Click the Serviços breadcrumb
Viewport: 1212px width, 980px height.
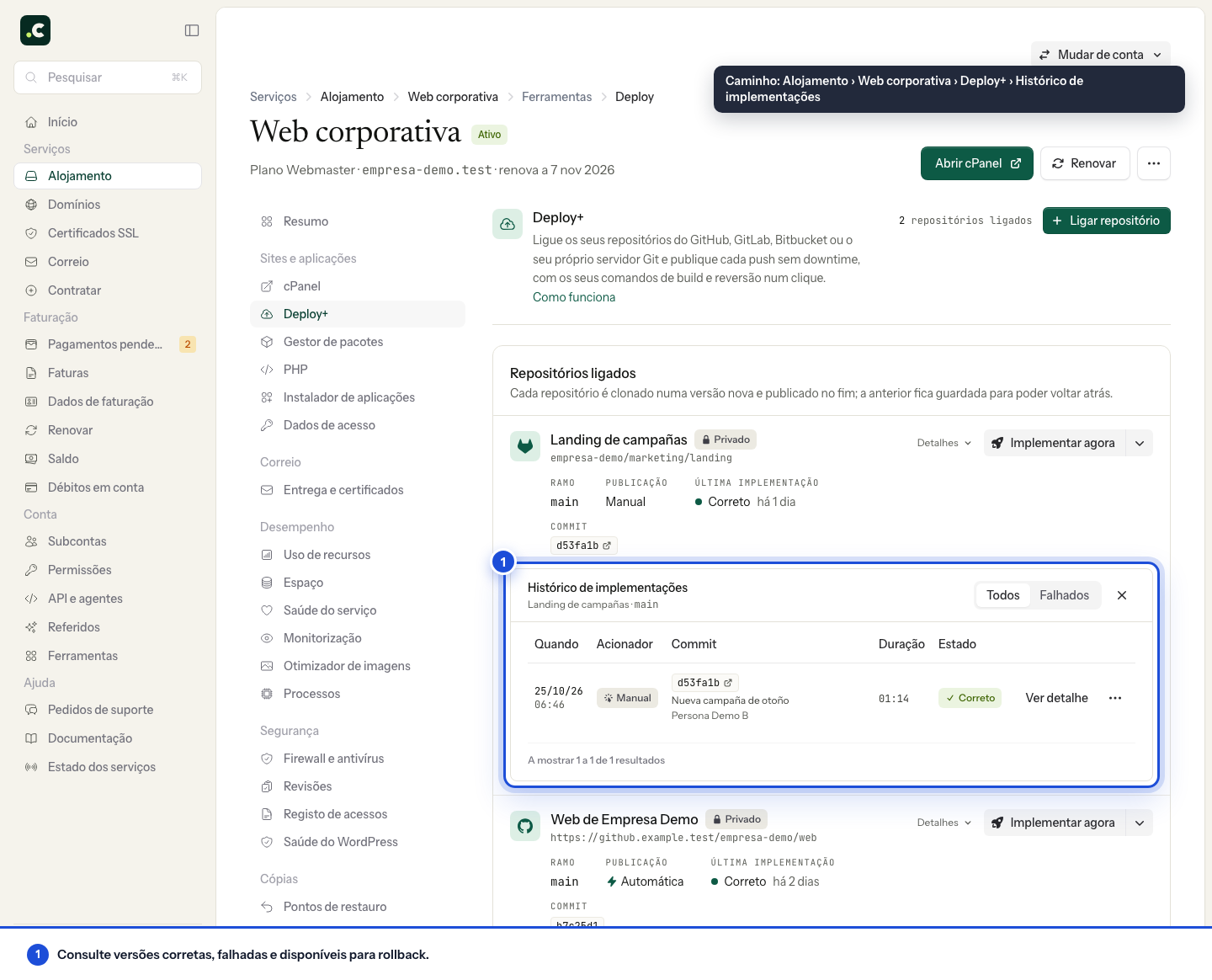tap(274, 97)
